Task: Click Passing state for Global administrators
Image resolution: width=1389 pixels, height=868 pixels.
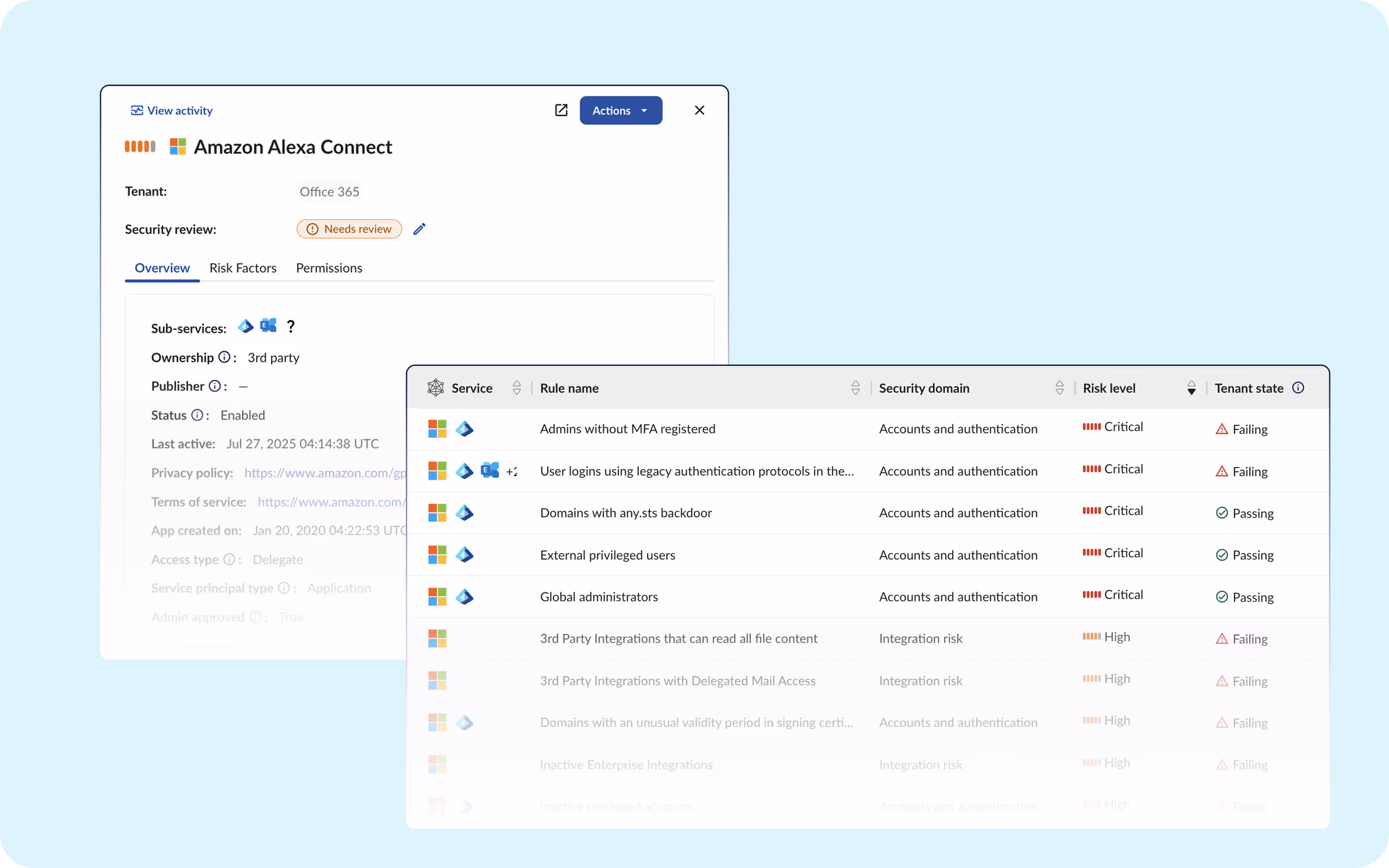Action: click(1244, 596)
